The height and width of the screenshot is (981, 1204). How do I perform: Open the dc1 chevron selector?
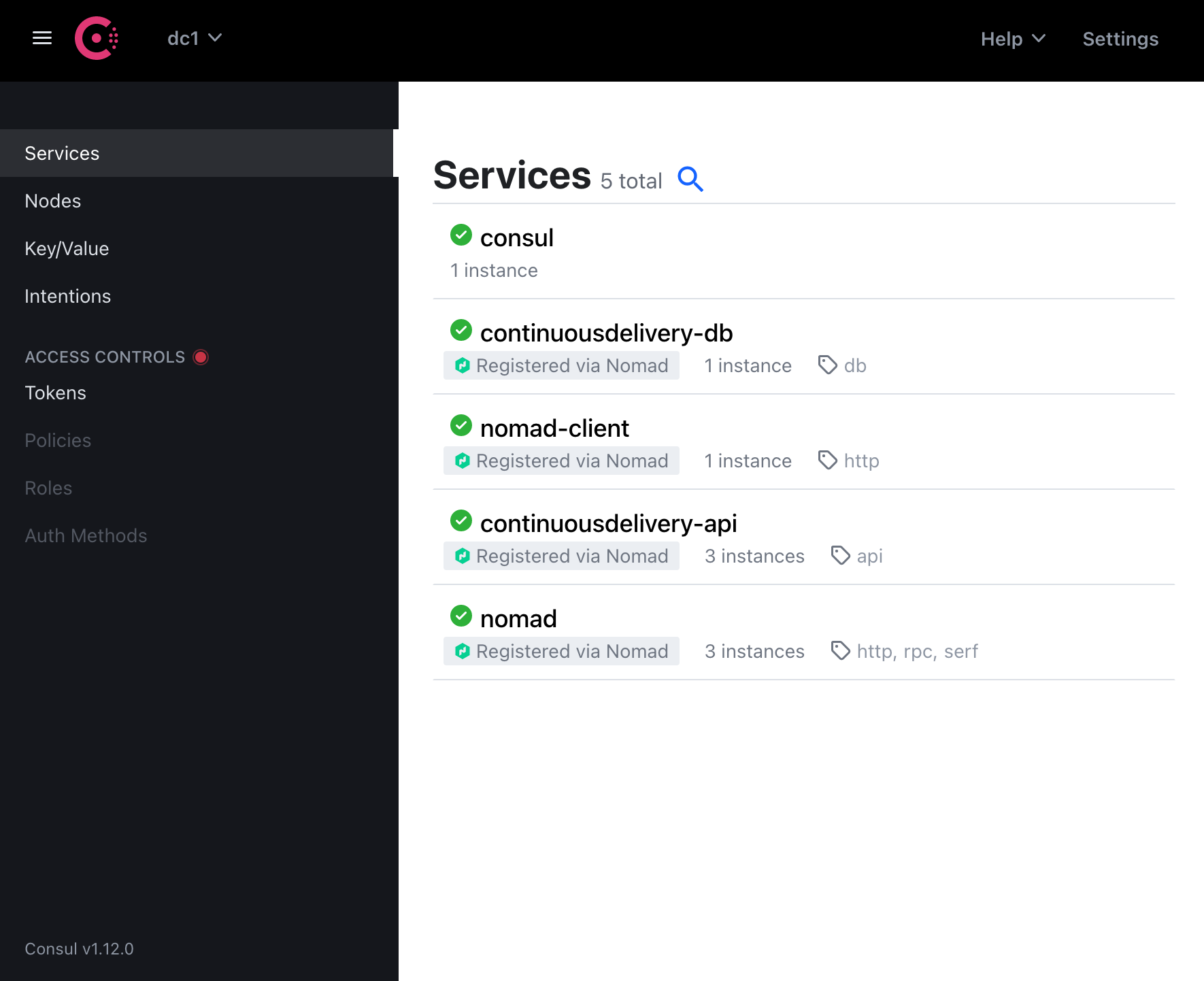[x=216, y=39]
